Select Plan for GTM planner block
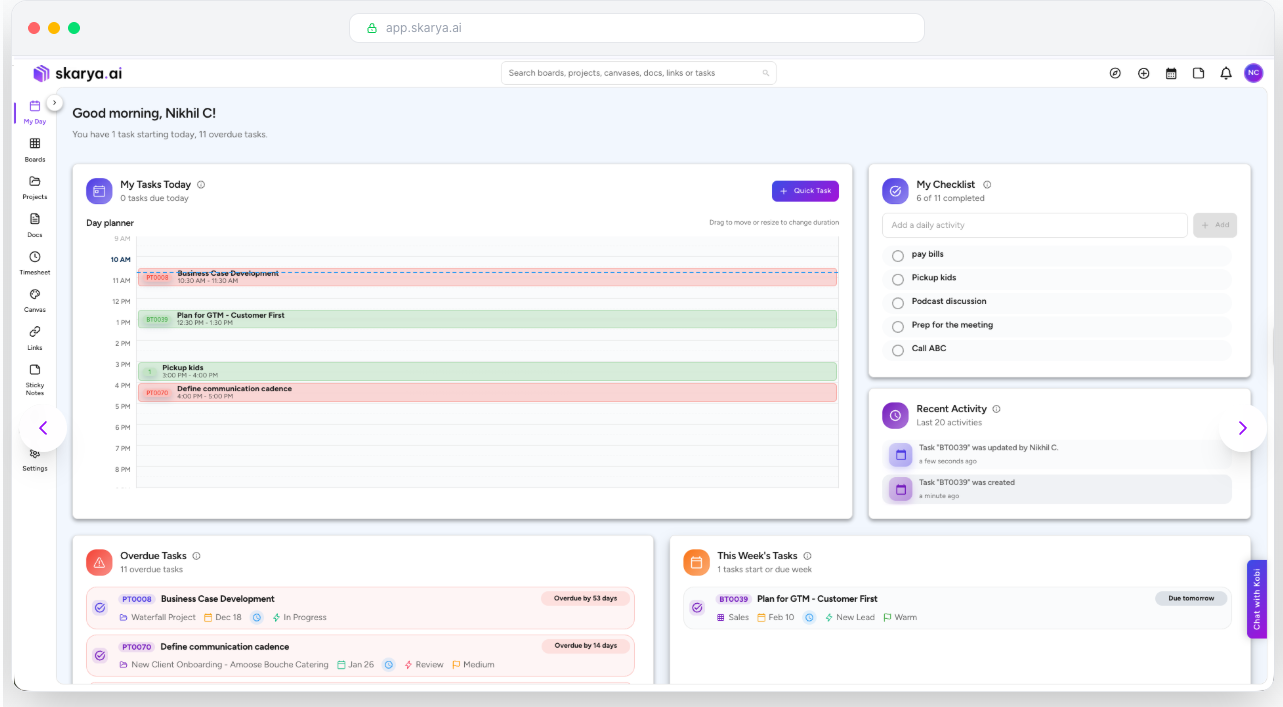Viewport: 1283px width, 707px height. click(x=487, y=319)
